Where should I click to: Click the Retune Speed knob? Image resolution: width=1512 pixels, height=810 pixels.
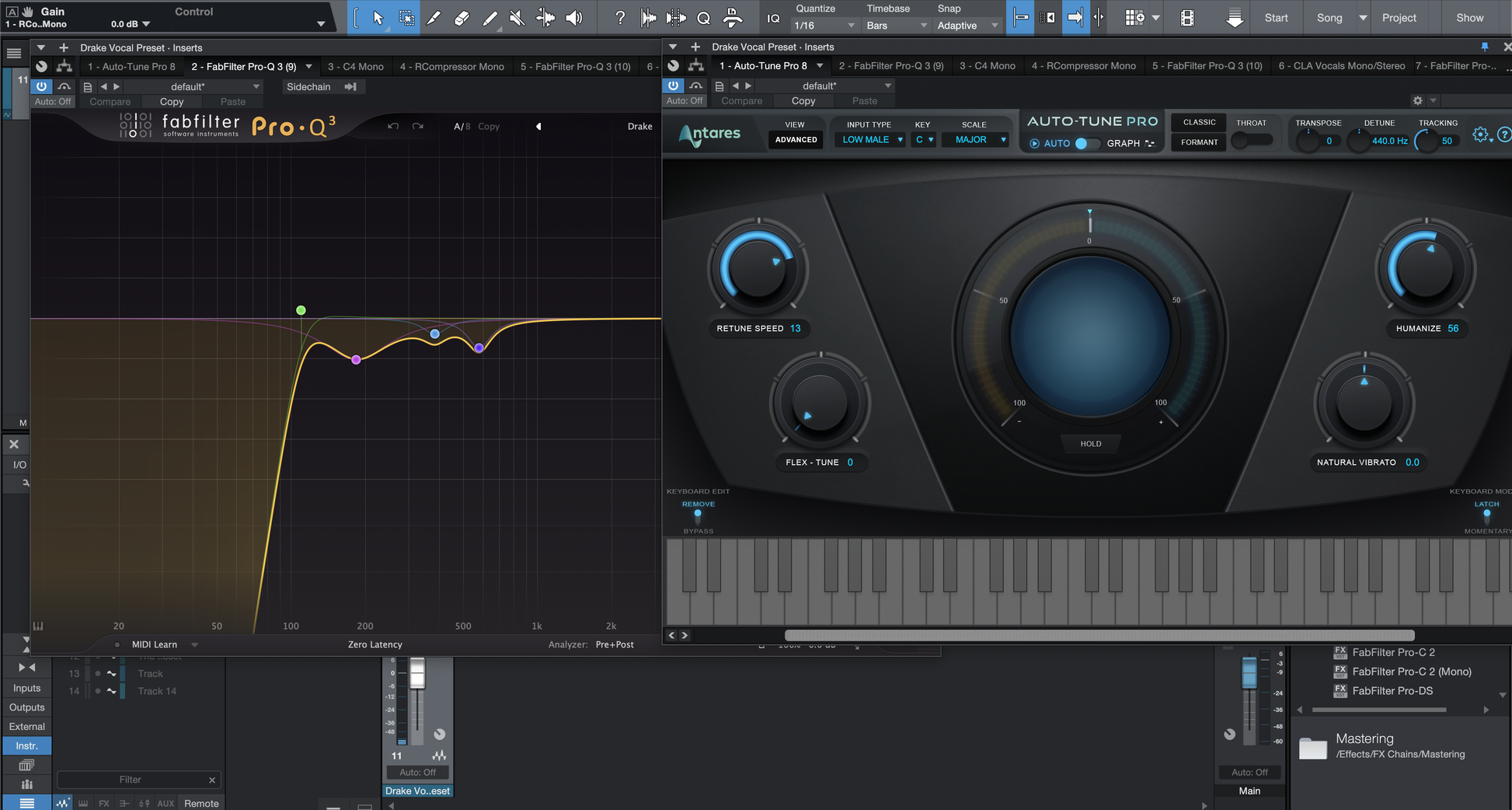(758, 270)
